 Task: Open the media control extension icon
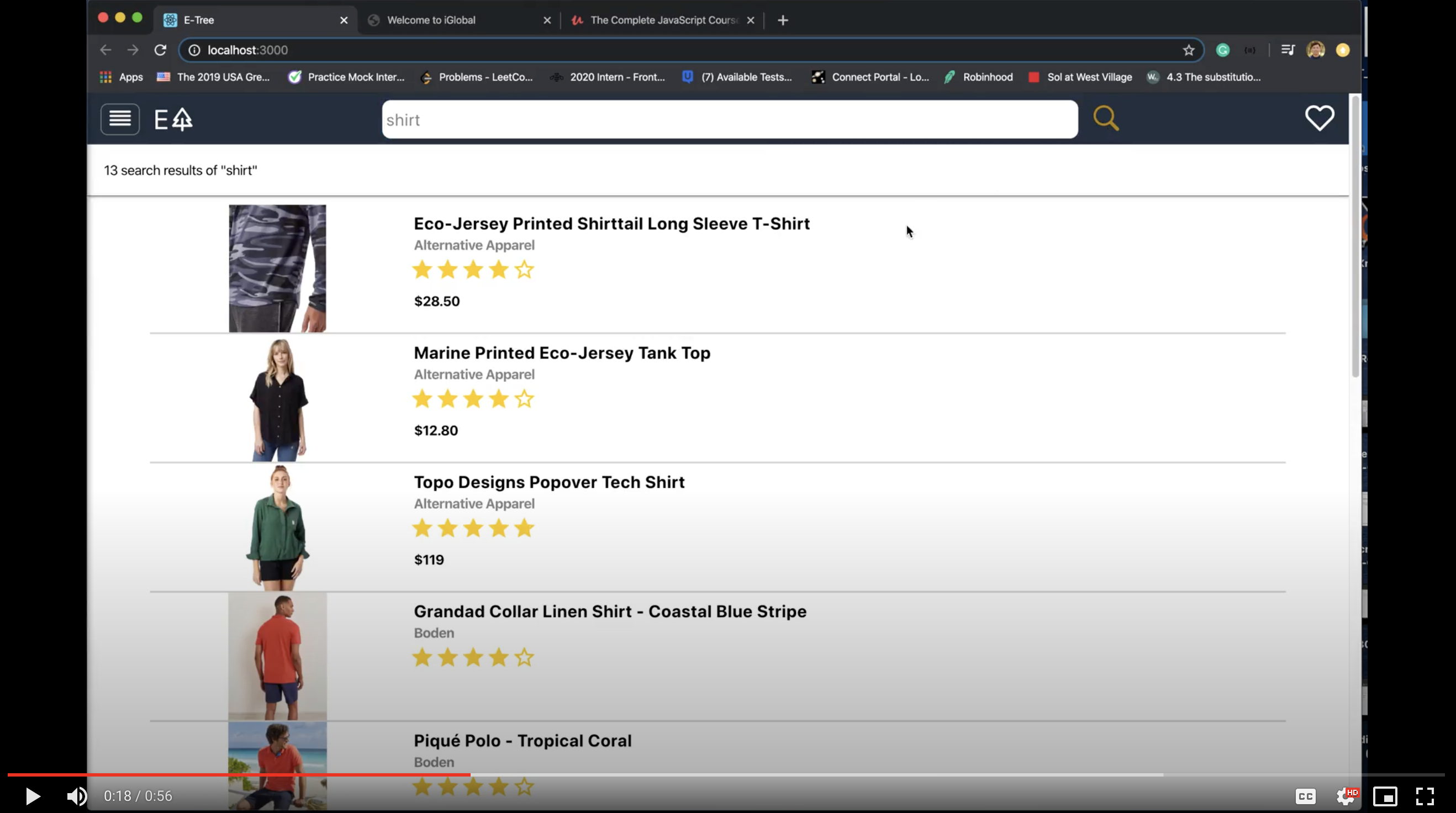(1288, 50)
